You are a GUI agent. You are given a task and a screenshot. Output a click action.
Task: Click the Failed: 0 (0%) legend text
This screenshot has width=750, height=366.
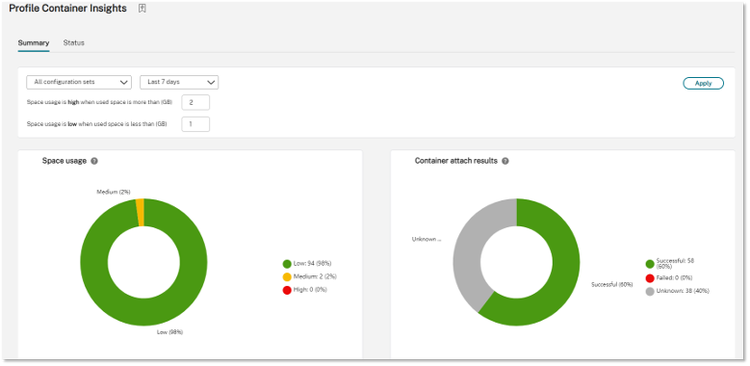click(x=674, y=278)
